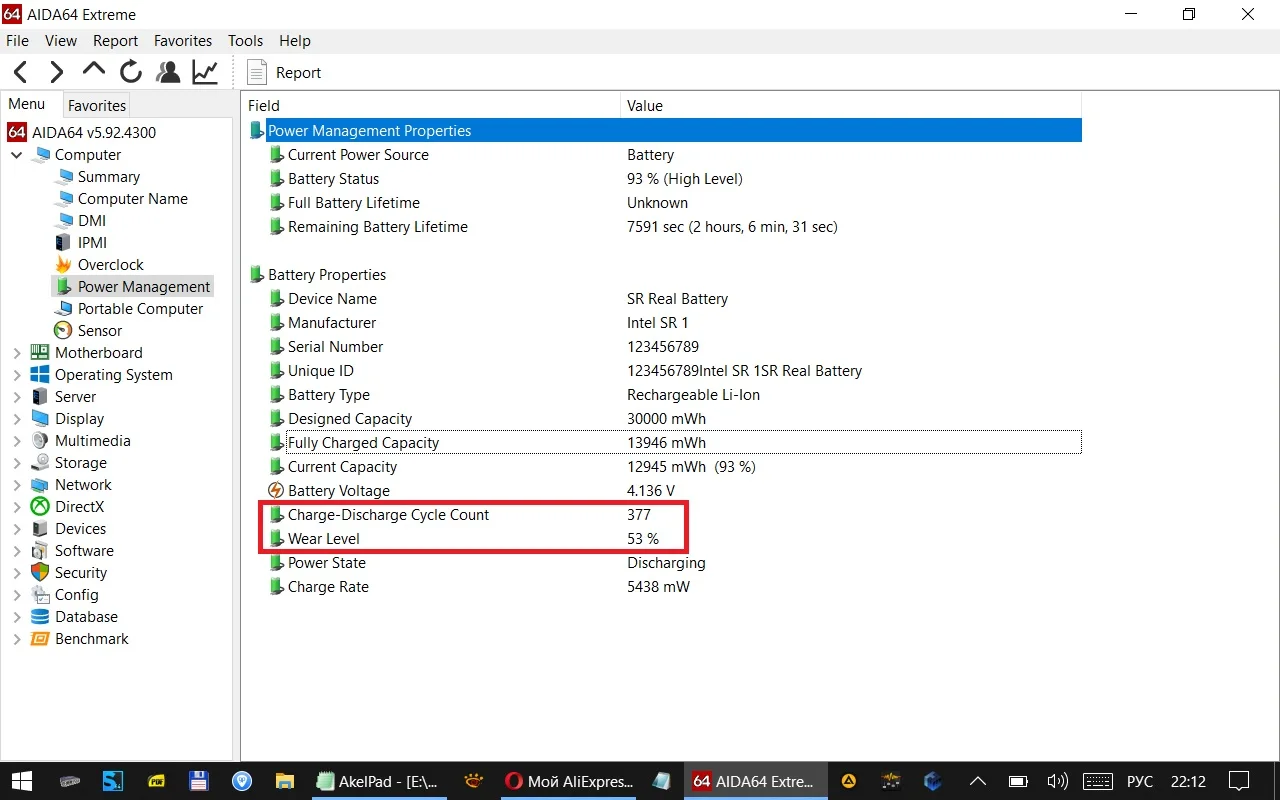Navigate up one level in toolbar
This screenshot has width=1280, height=800.
(x=94, y=70)
